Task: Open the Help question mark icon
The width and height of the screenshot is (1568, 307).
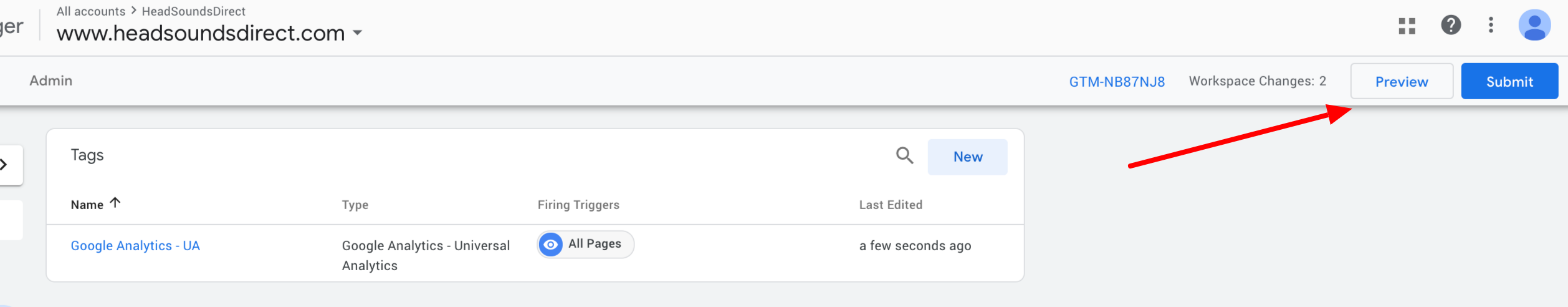Action: point(1451,25)
